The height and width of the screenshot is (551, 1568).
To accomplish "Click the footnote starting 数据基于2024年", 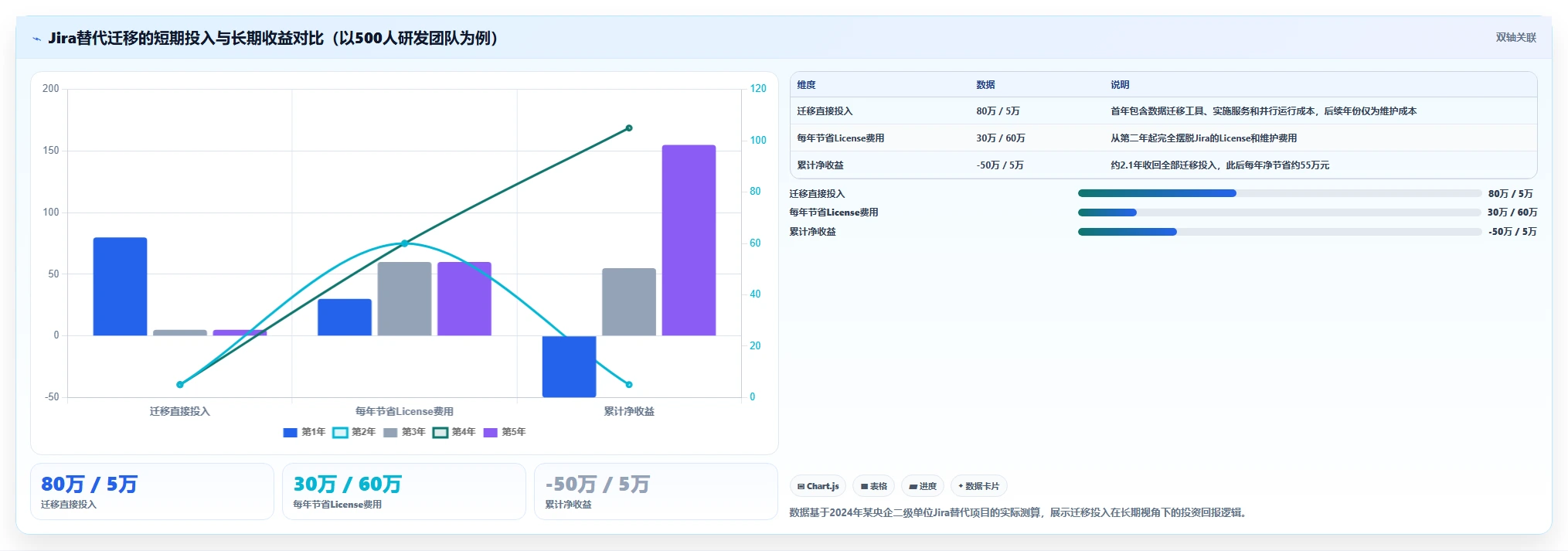I will point(1020,512).
